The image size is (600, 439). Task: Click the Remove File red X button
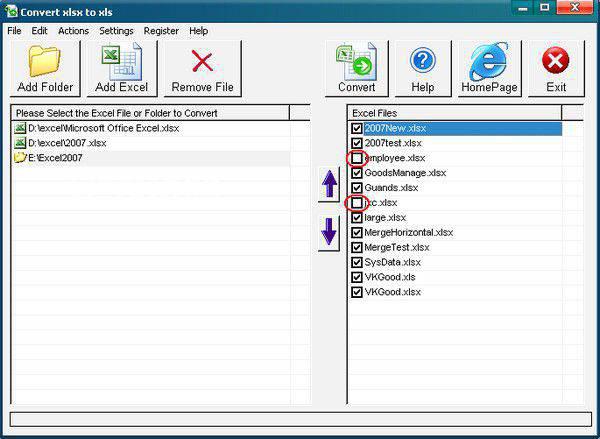pyautogui.click(x=202, y=69)
